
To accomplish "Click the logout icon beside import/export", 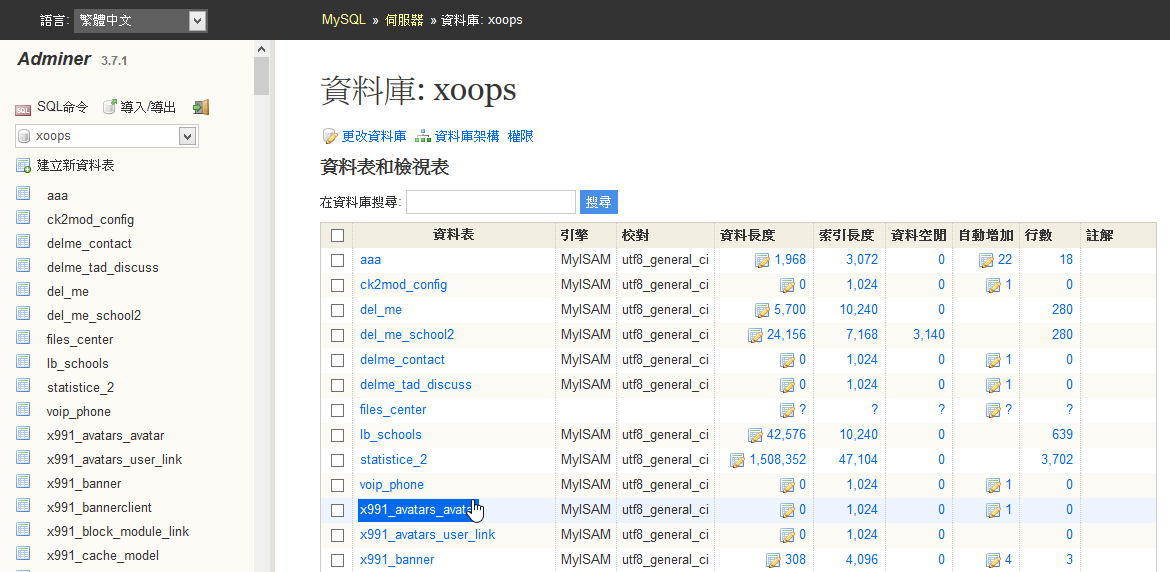I will click(x=201, y=107).
